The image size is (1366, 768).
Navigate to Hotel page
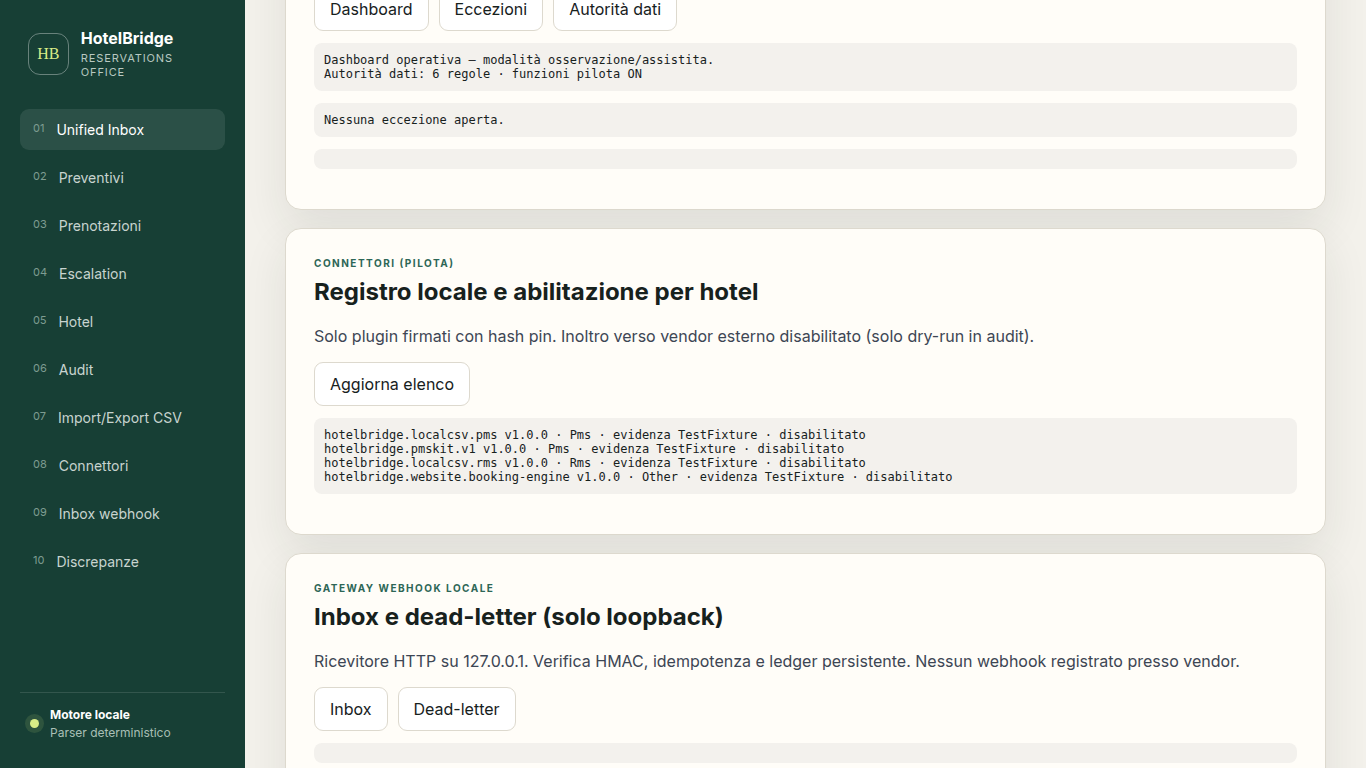pos(122,322)
